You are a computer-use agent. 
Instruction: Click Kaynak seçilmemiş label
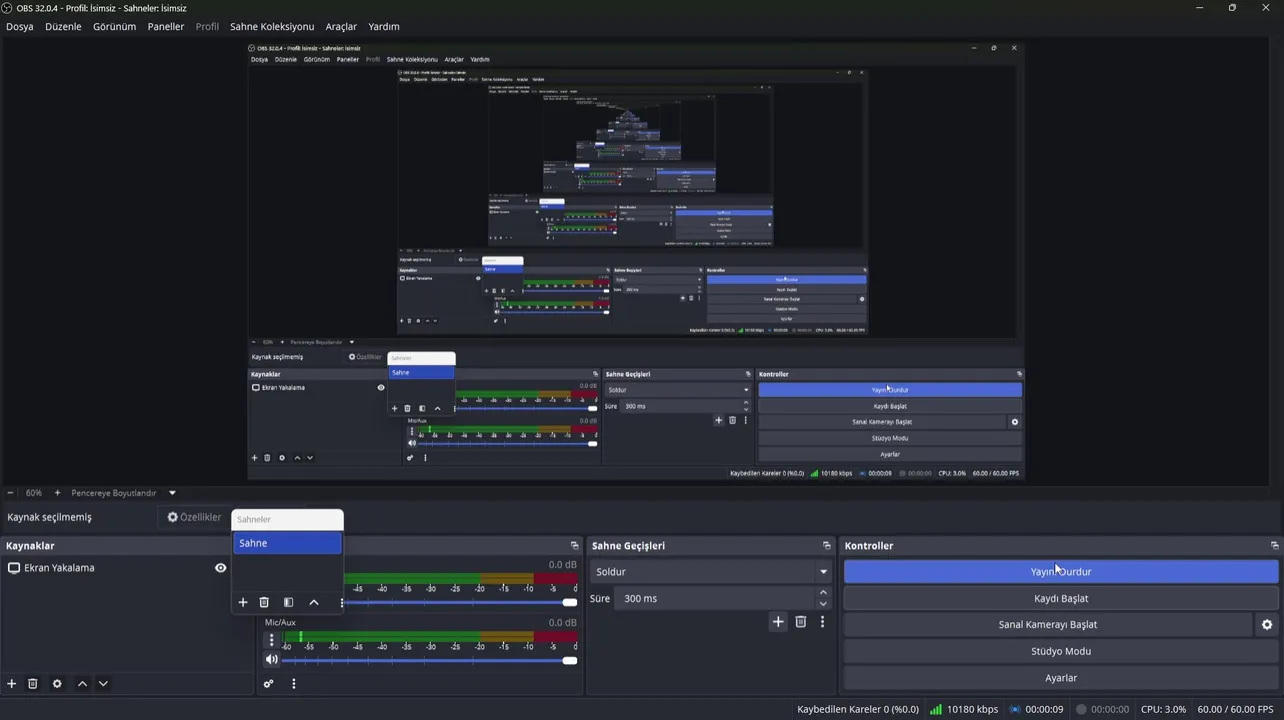pyautogui.click(x=49, y=518)
